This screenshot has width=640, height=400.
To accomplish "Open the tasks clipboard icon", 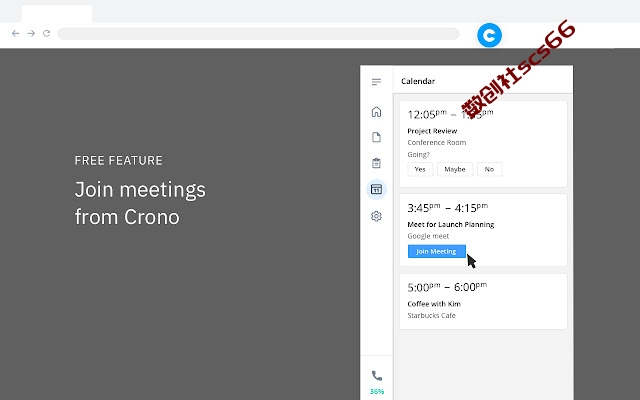I will tap(376, 163).
